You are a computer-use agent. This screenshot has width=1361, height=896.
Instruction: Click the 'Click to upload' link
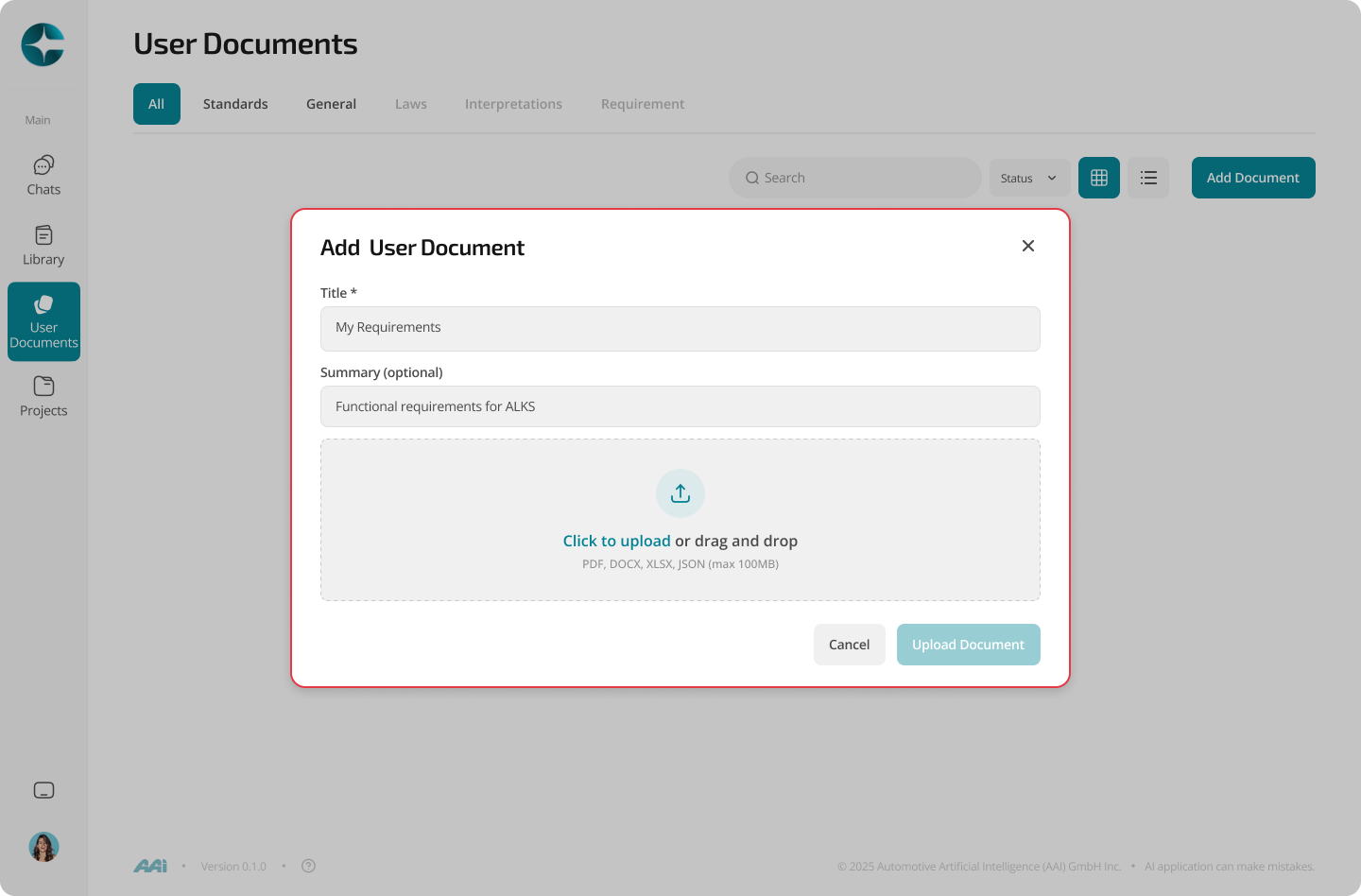616,541
